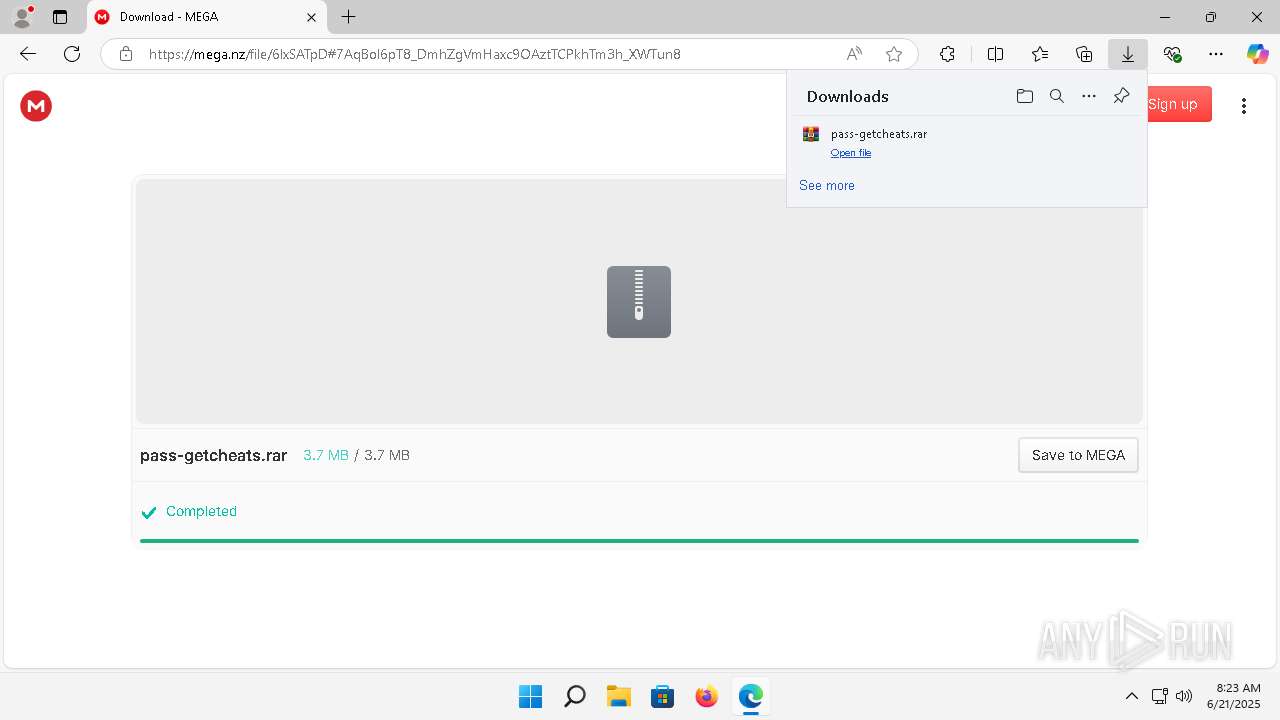The height and width of the screenshot is (720, 1280).
Task: Open the downloads folder icon
Action: pos(1024,96)
